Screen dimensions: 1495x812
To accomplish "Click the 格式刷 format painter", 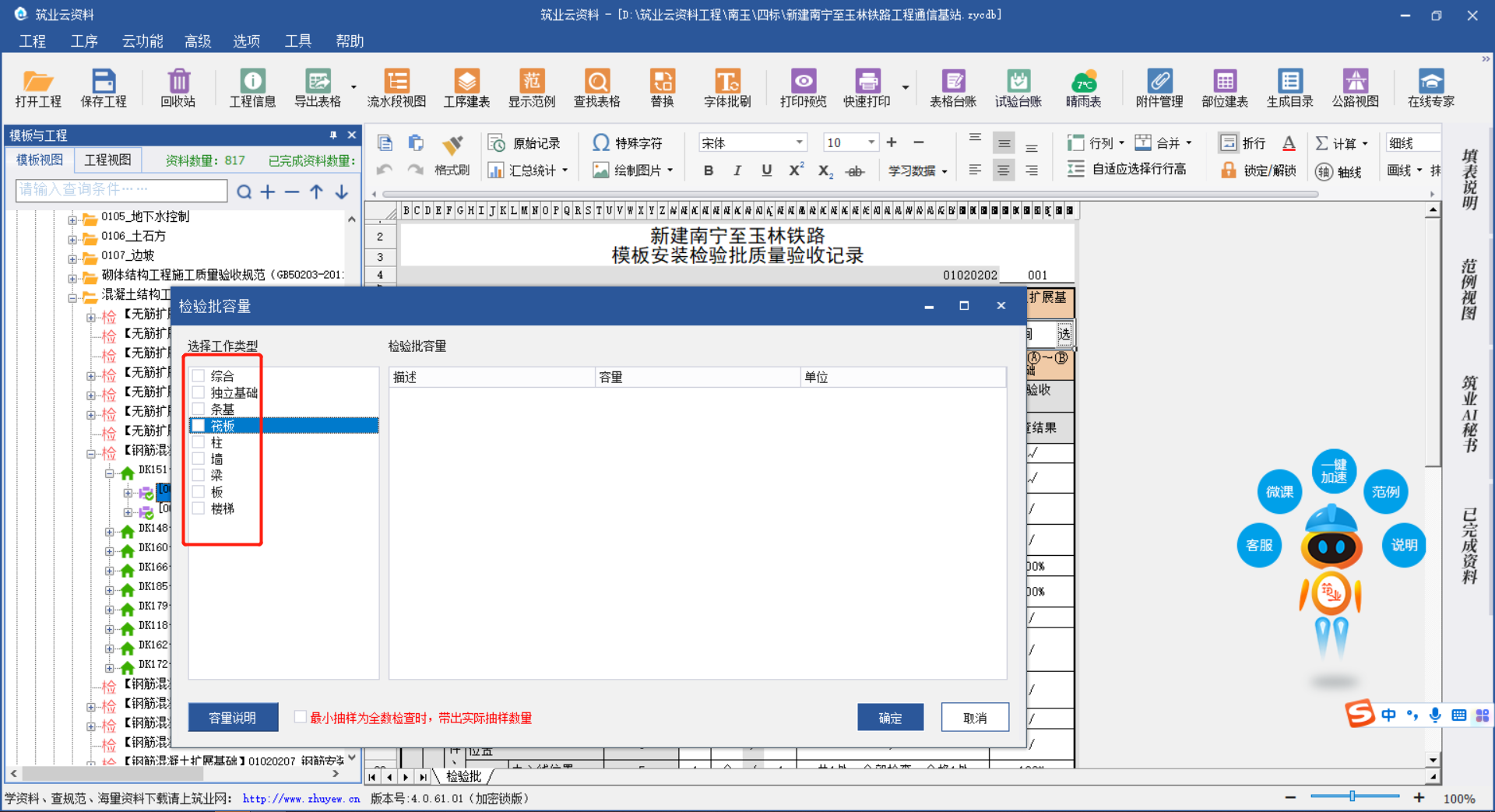I will click(452, 156).
